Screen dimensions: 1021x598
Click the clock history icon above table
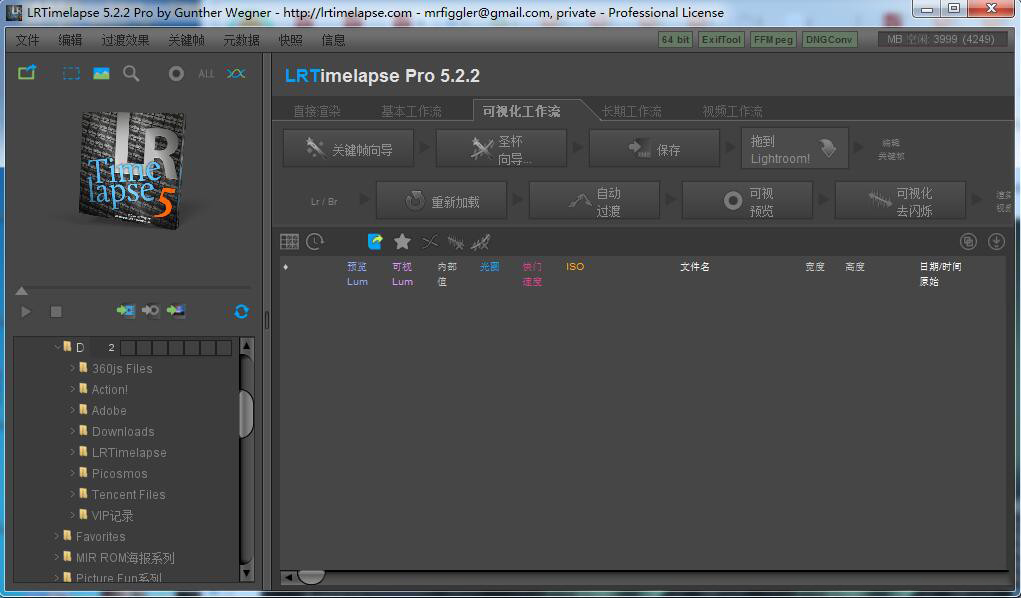point(315,242)
